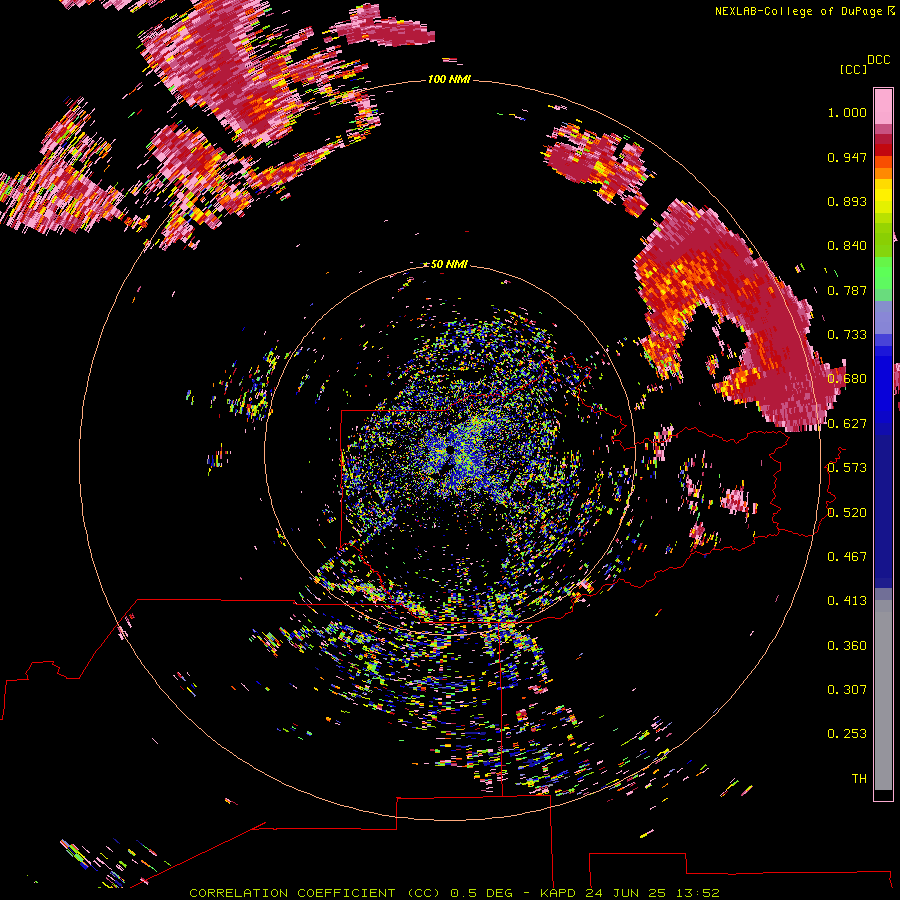Click the pink top of the color bar
Viewport: 900px width, 900px height.
click(883, 106)
